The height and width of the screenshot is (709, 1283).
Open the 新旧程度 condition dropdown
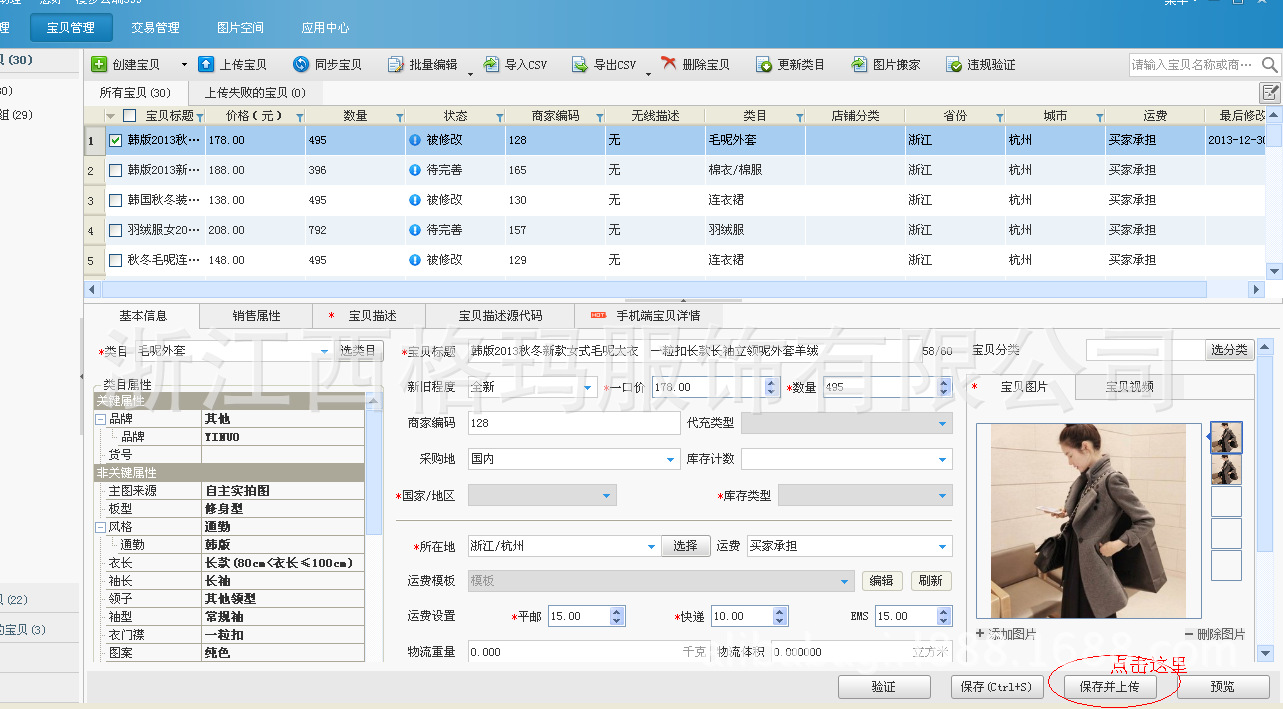click(586, 386)
